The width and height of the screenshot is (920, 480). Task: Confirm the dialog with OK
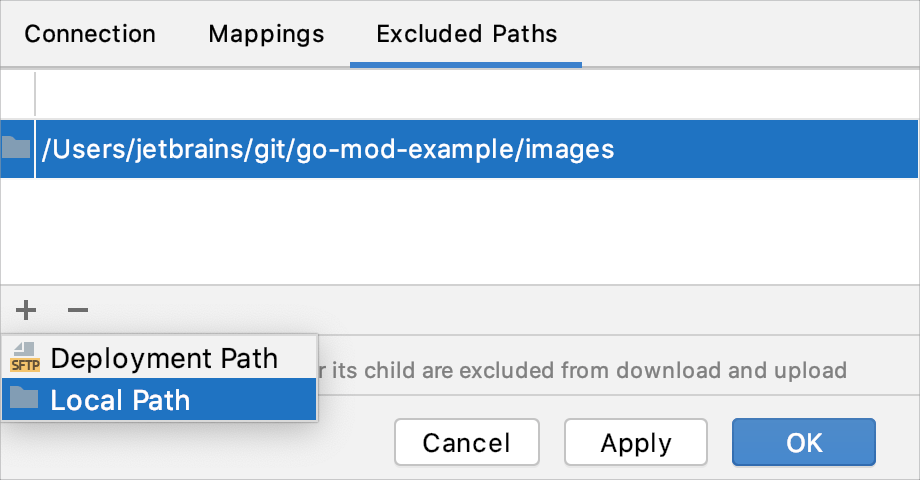click(804, 442)
